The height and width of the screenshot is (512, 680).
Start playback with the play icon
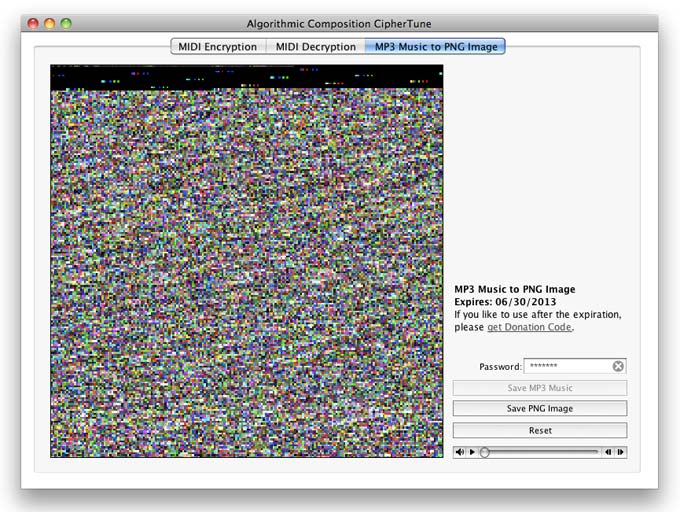pyautogui.click(x=472, y=452)
